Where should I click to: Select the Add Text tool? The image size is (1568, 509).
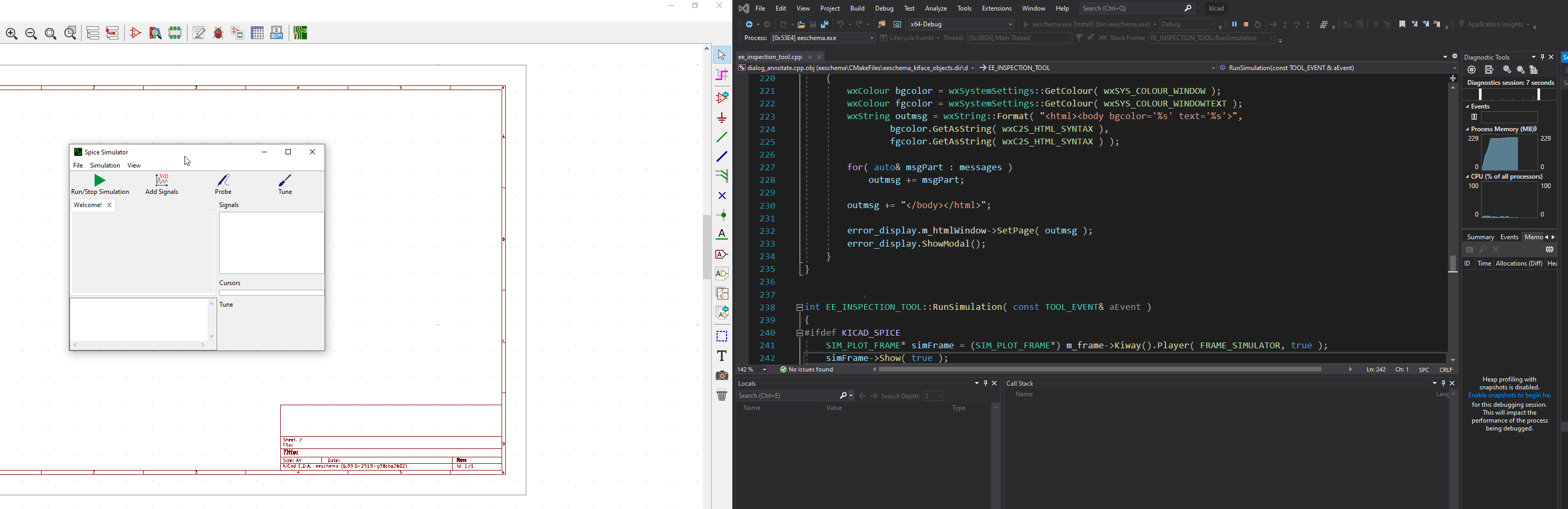[x=722, y=356]
